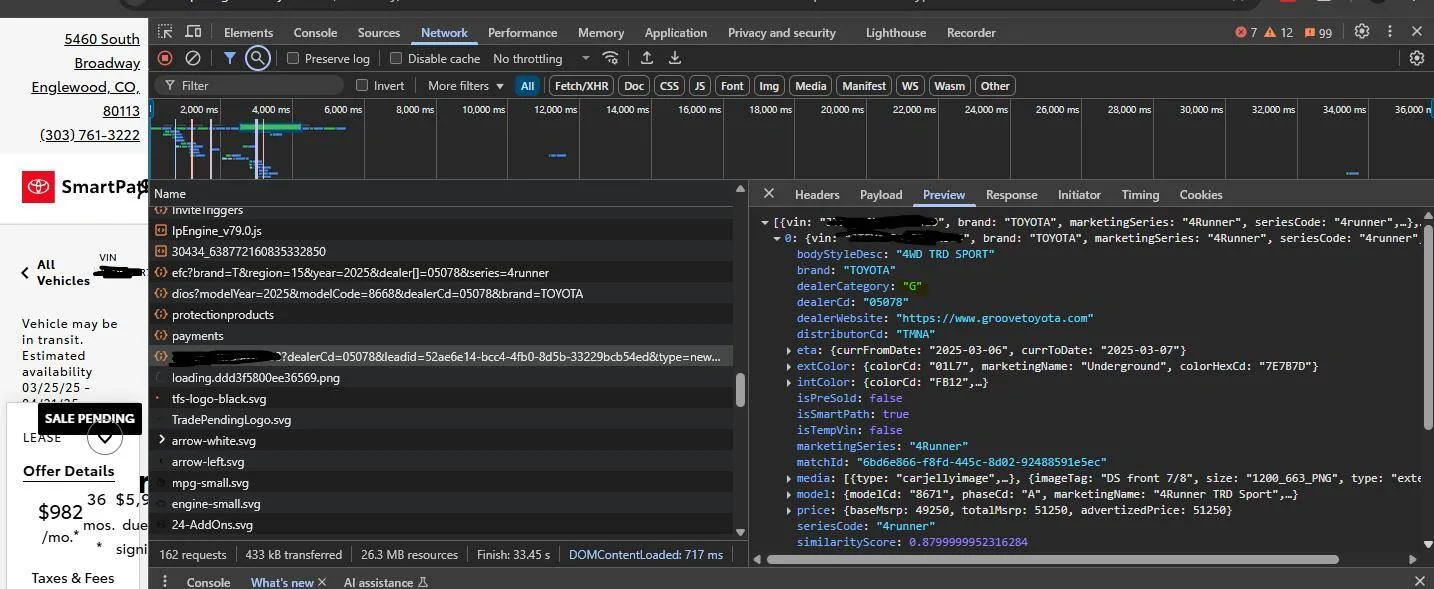This screenshot has height=589, width=1434.
Task: Expand the price object in preview
Action: [789, 510]
